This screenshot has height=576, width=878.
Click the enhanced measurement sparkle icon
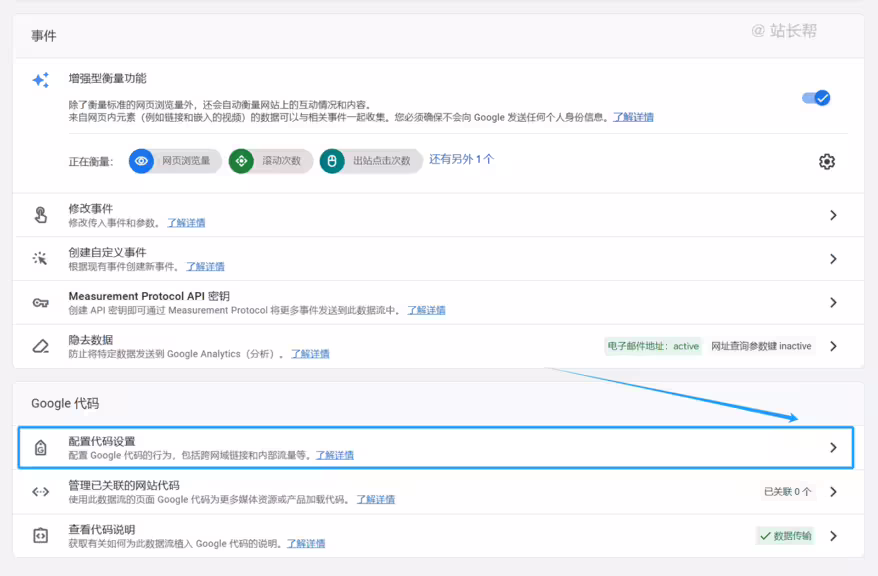point(40,80)
